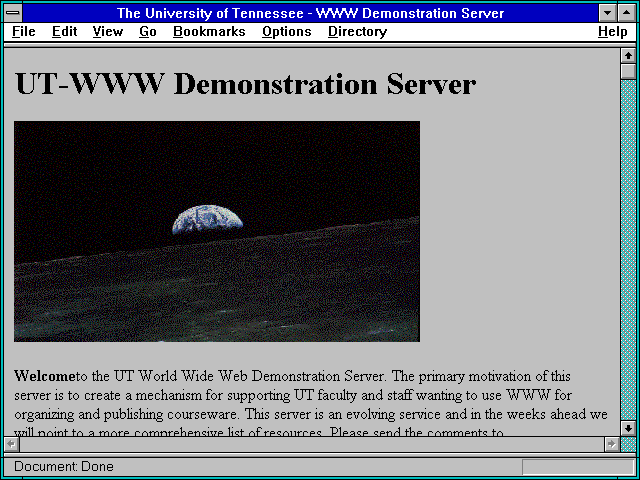Maximize window with title bar up arrow

tap(627, 13)
